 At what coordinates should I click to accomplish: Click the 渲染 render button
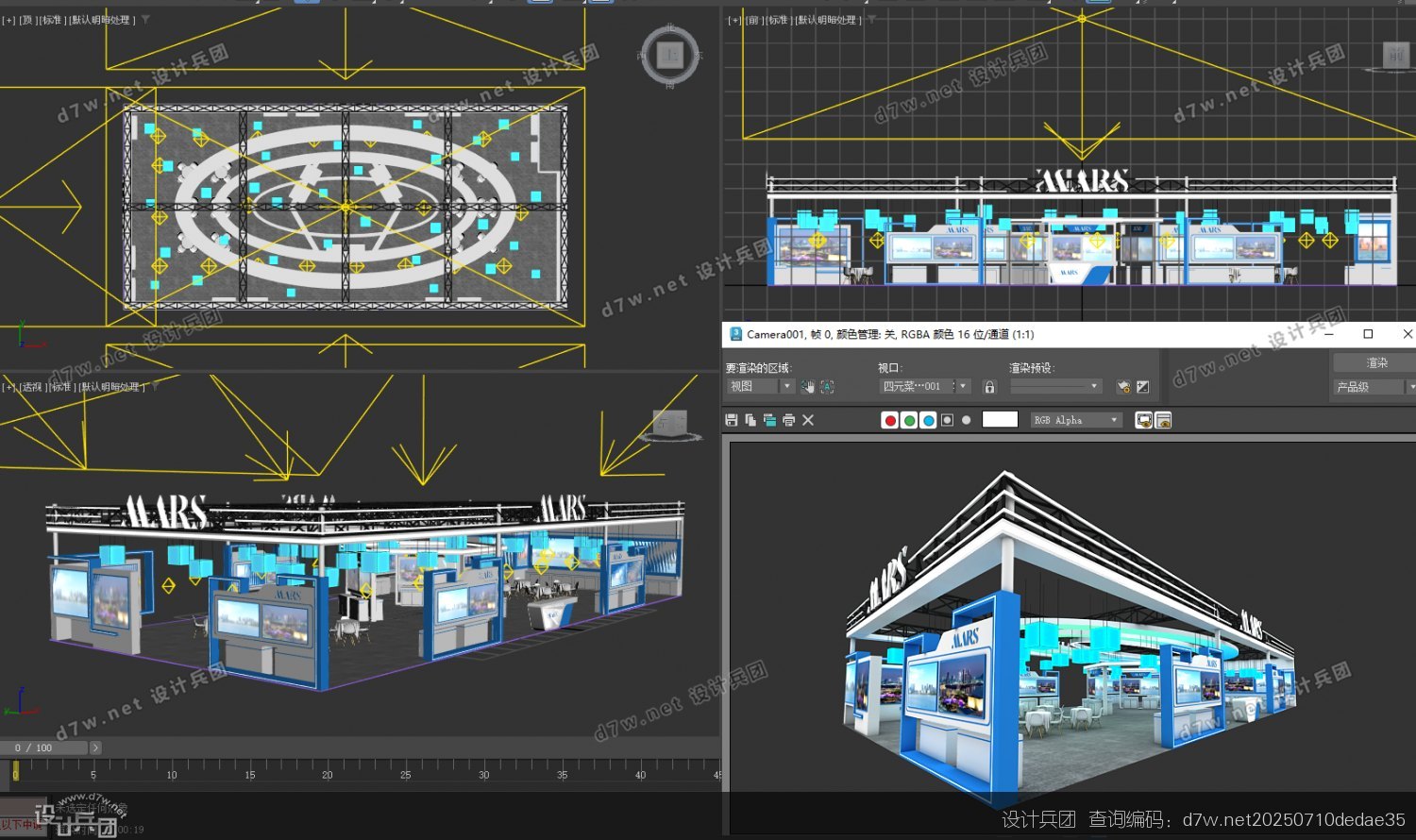tap(1374, 362)
